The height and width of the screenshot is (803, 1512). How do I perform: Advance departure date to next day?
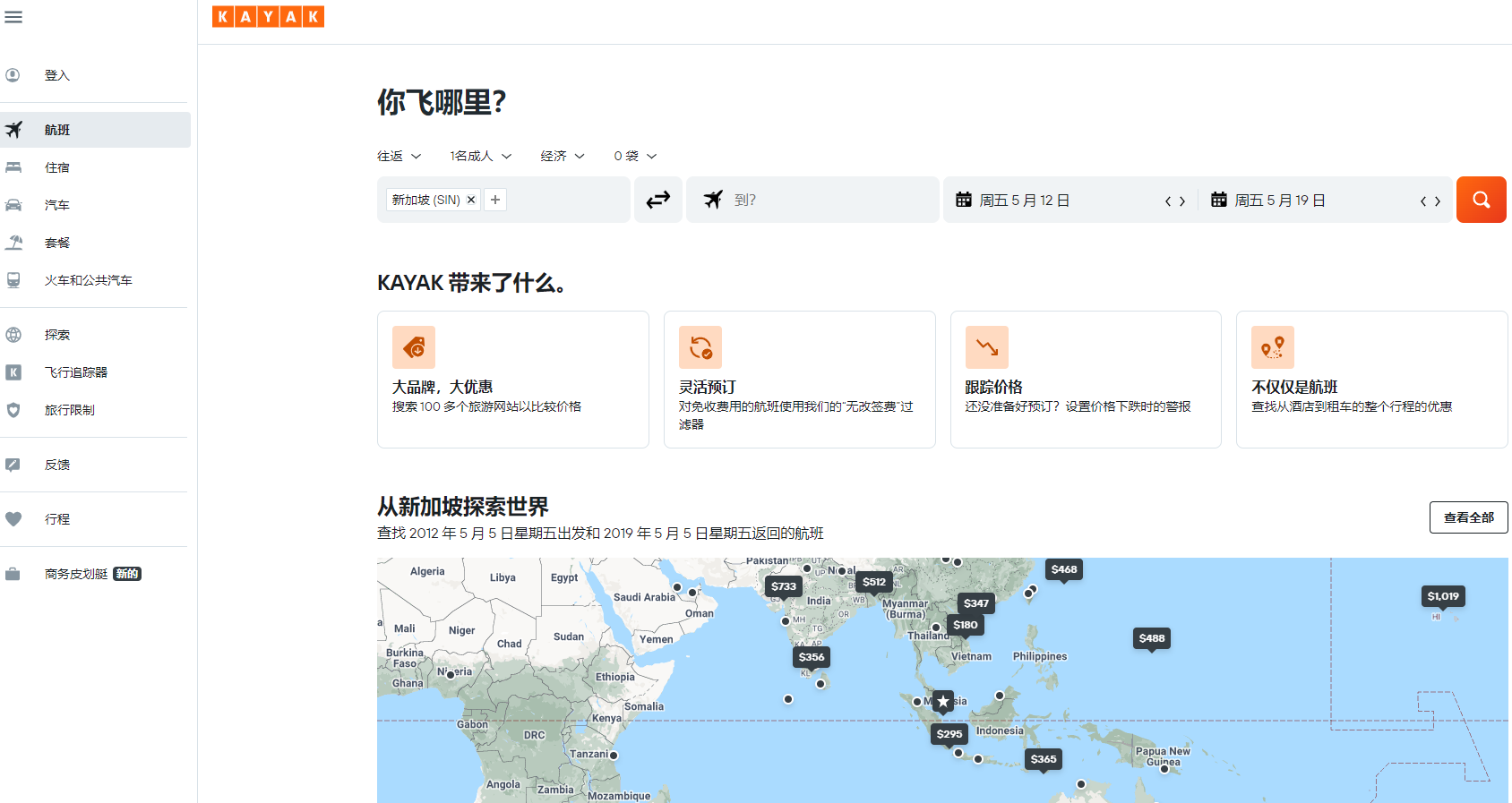[1182, 201]
